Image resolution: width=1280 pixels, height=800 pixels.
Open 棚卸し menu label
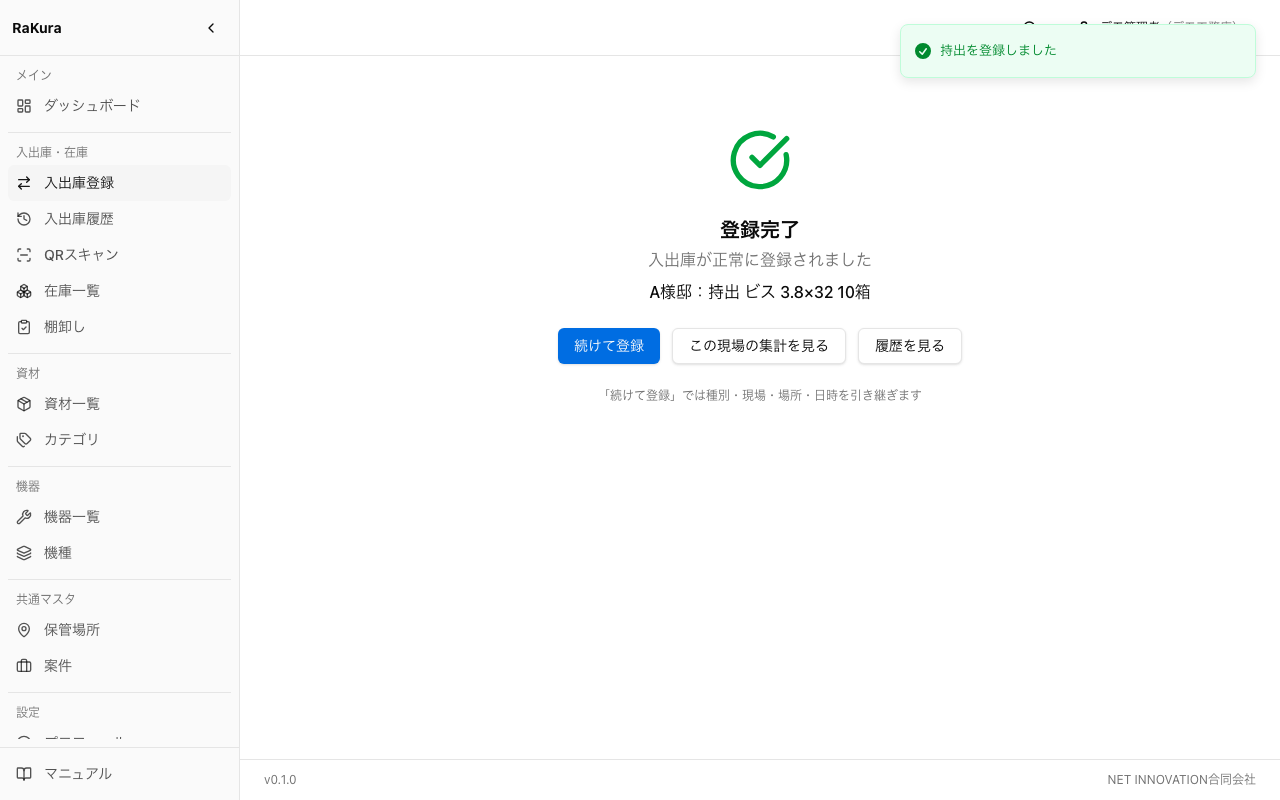[65, 327]
